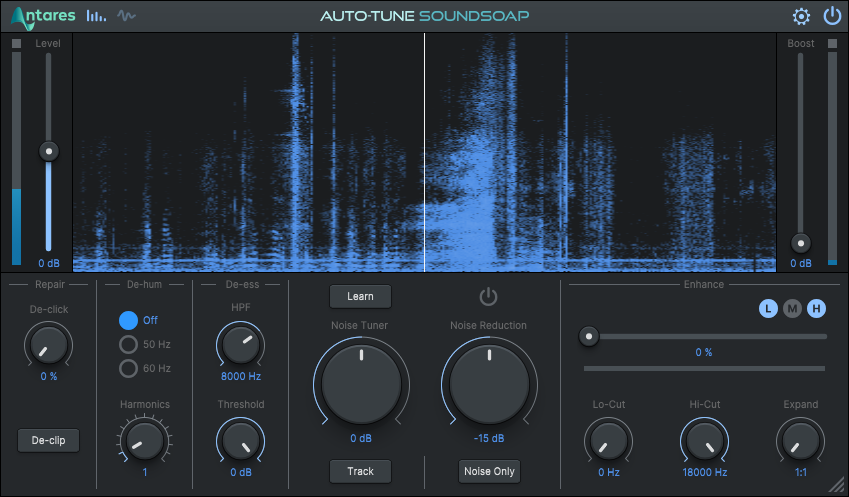
Task: Select the De-hum Off radio button
Action: (x=128, y=321)
